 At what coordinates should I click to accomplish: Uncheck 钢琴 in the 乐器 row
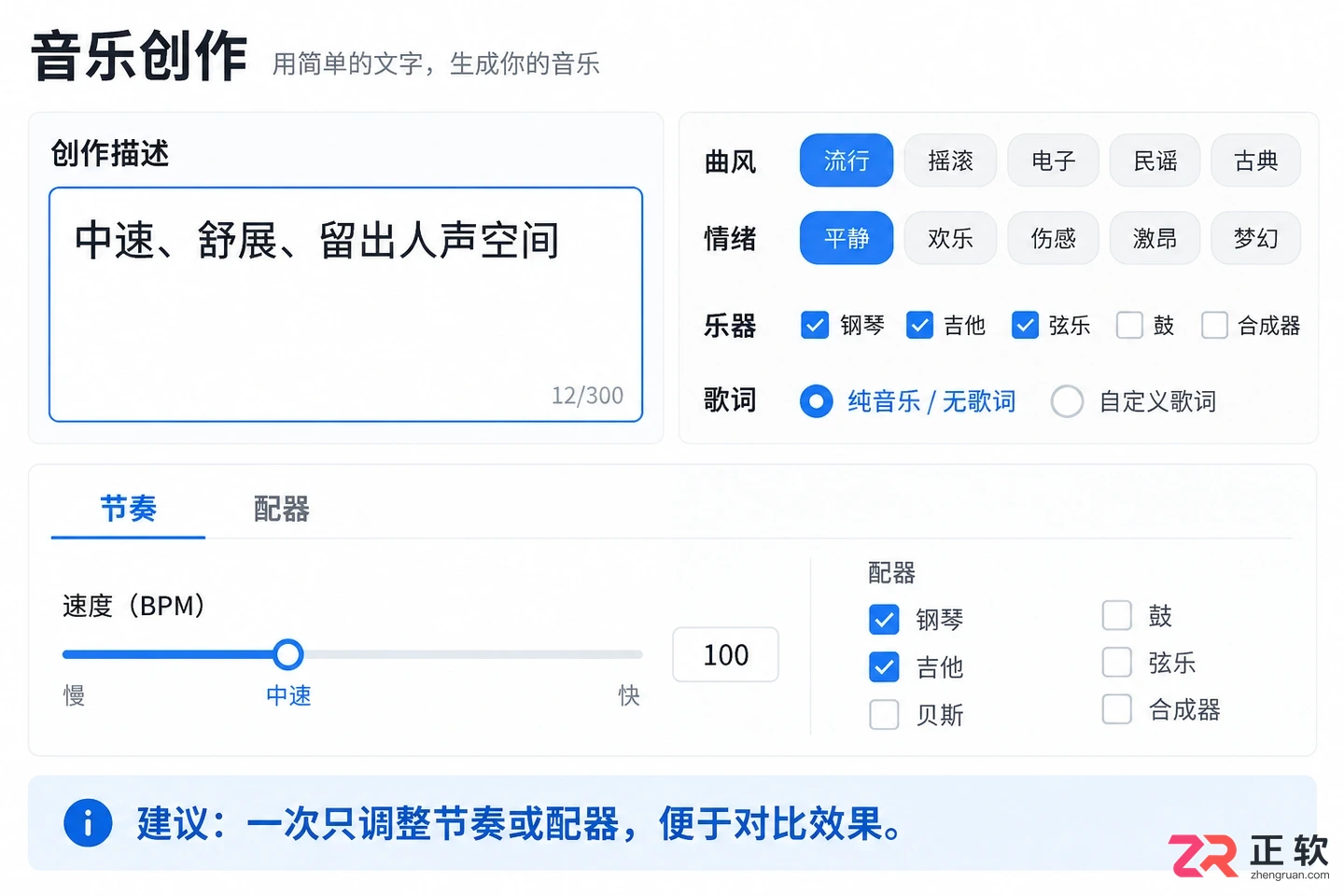815,325
